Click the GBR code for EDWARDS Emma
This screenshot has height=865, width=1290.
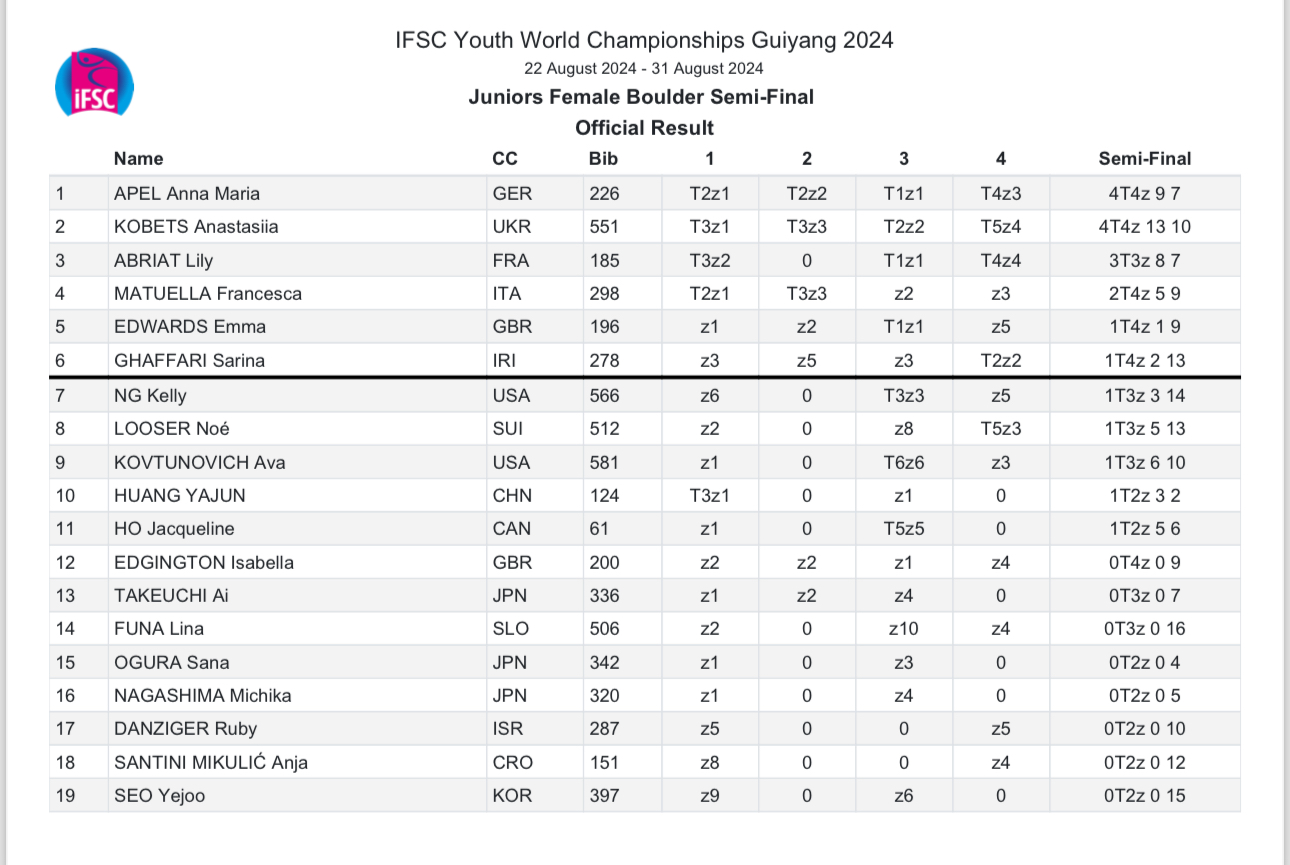tap(512, 327)
